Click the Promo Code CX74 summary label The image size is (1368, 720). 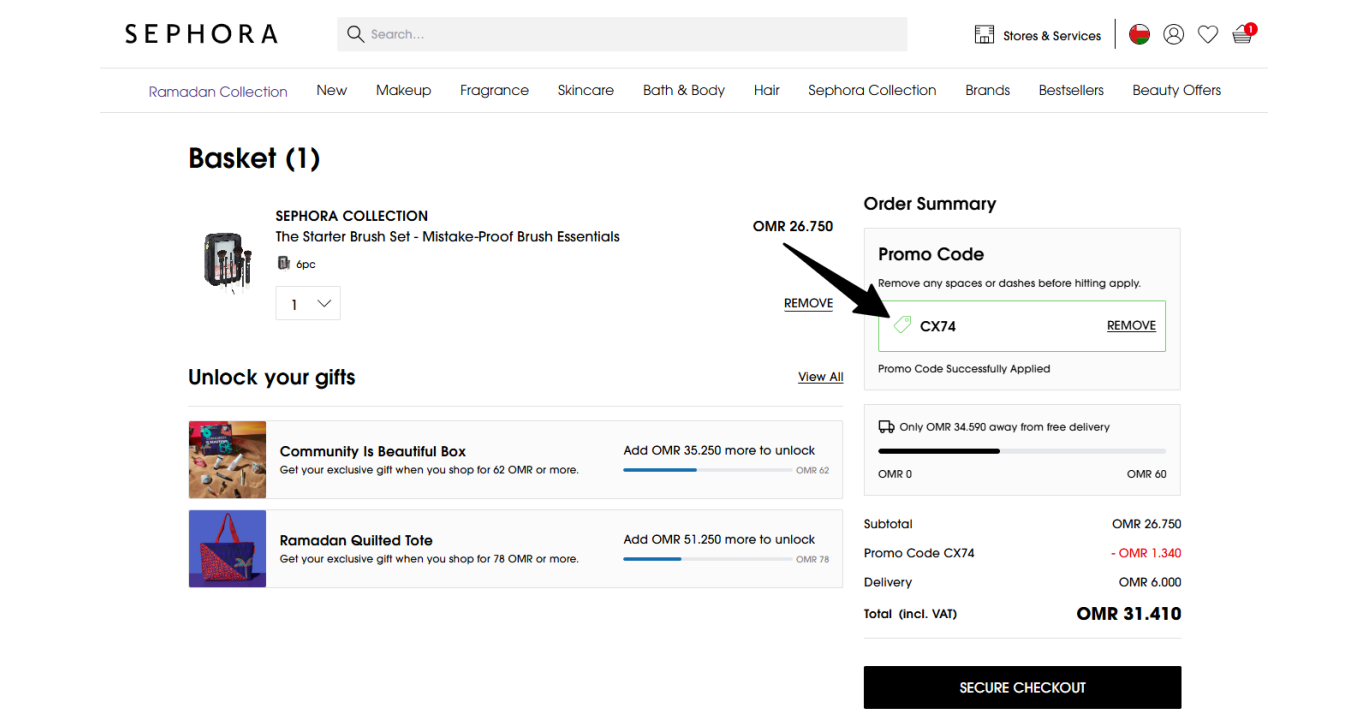tap(919, 553)
